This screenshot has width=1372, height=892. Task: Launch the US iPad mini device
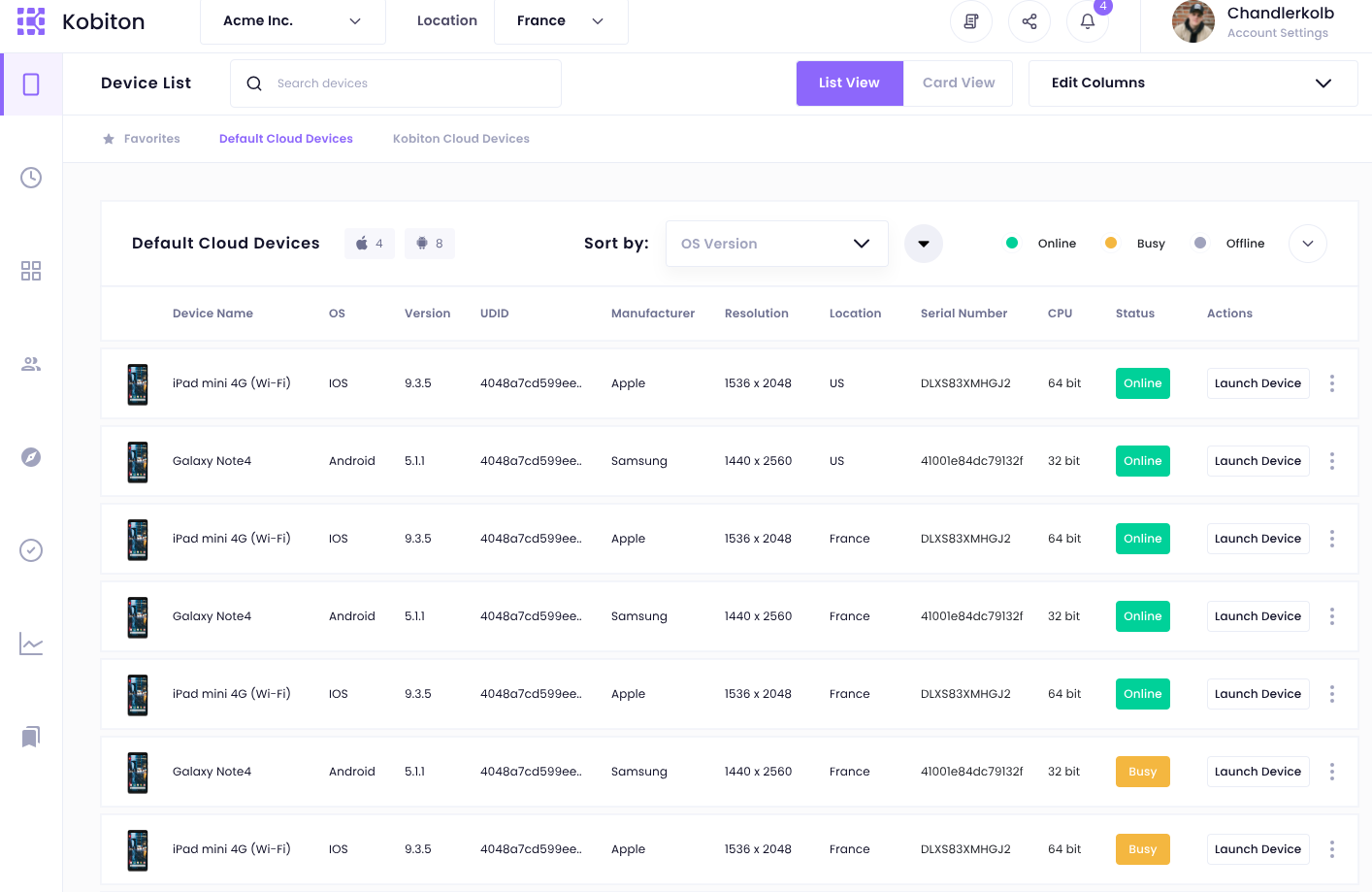(x=1258, y=383)
